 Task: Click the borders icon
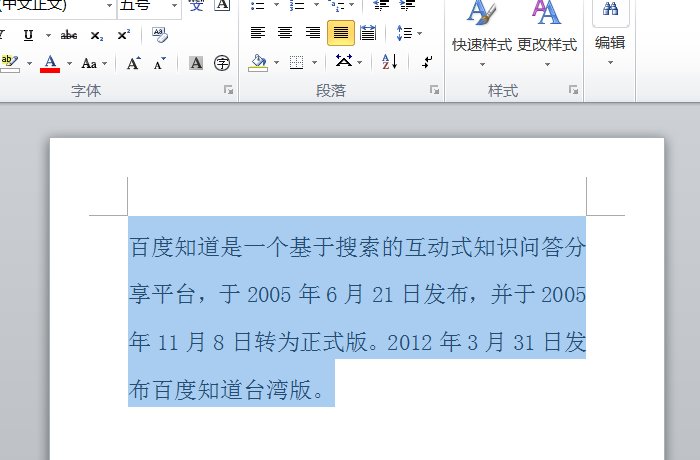296,63
